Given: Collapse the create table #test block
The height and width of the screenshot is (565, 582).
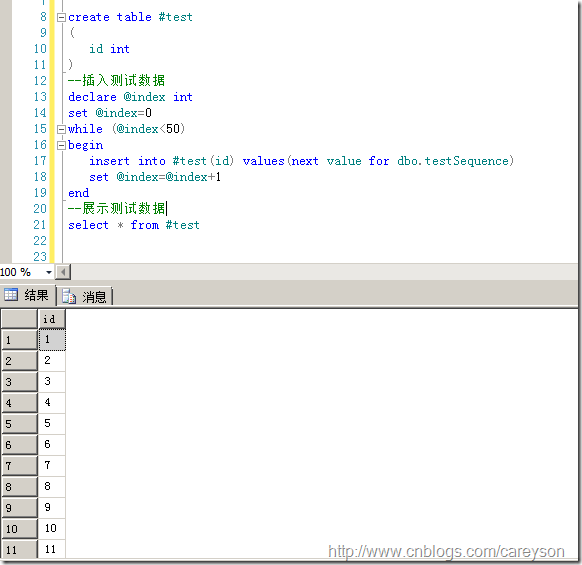Looking at the screenshot, I should click(61, 17).
